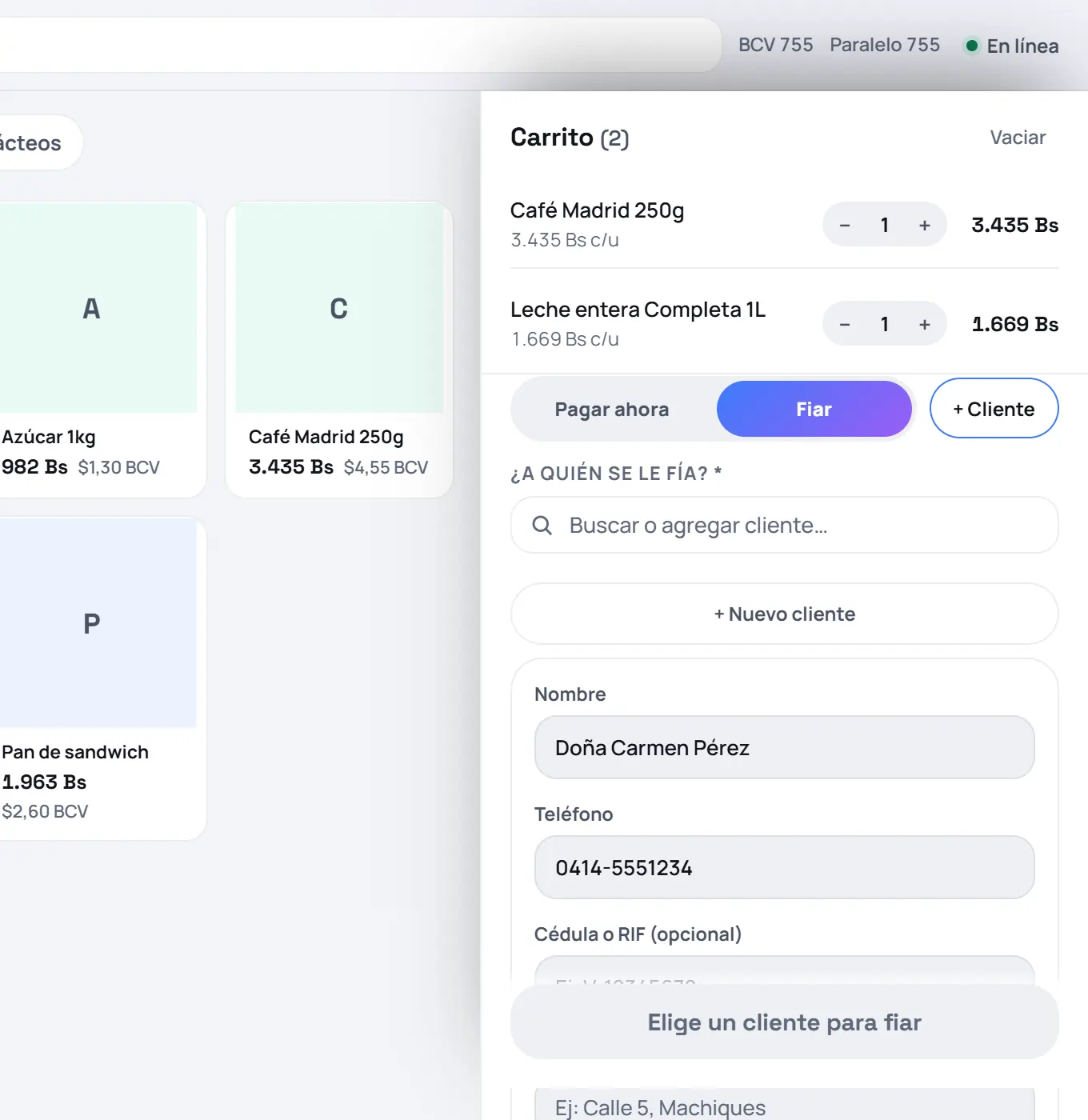
Task: Decrease Café Madrid 250g quantity with minus
Action: click(844, 226)
